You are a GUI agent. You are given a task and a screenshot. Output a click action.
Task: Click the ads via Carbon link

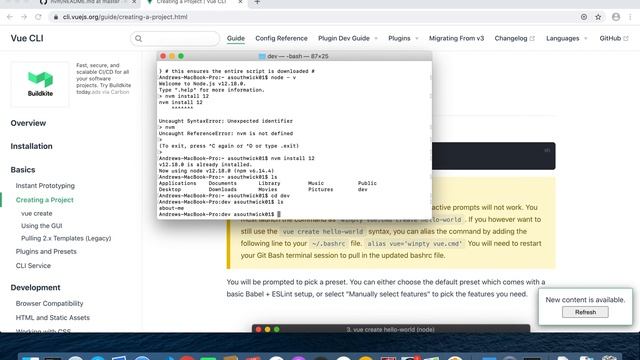[x=110, y=92]
